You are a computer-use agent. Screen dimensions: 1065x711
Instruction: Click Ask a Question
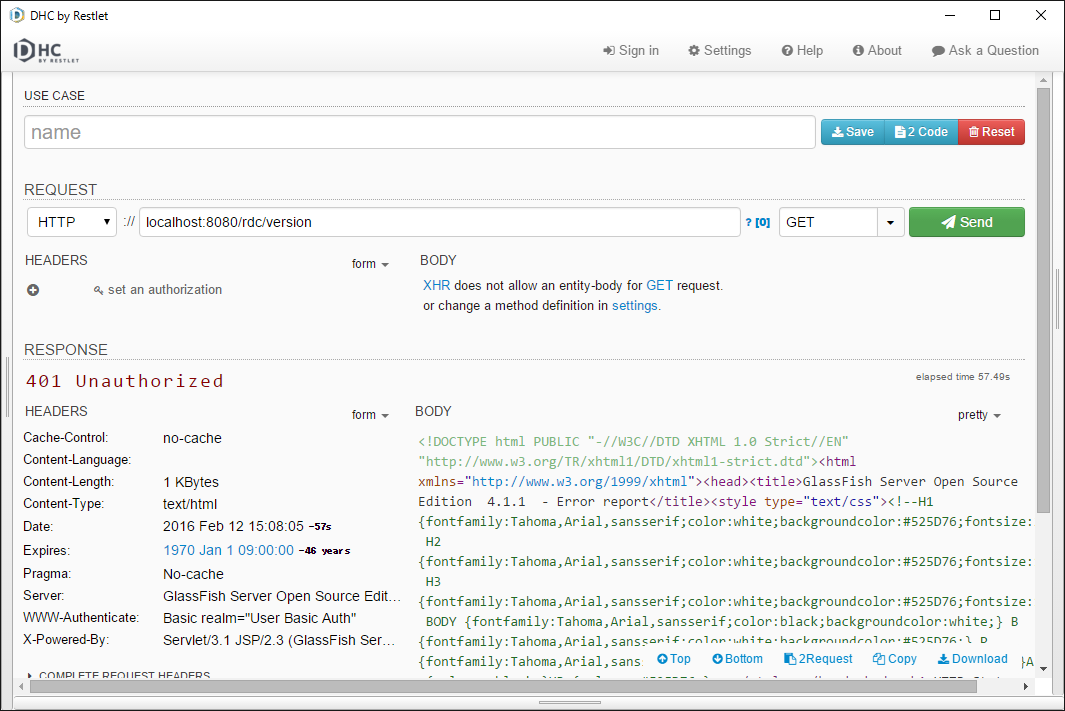point(985,50)
